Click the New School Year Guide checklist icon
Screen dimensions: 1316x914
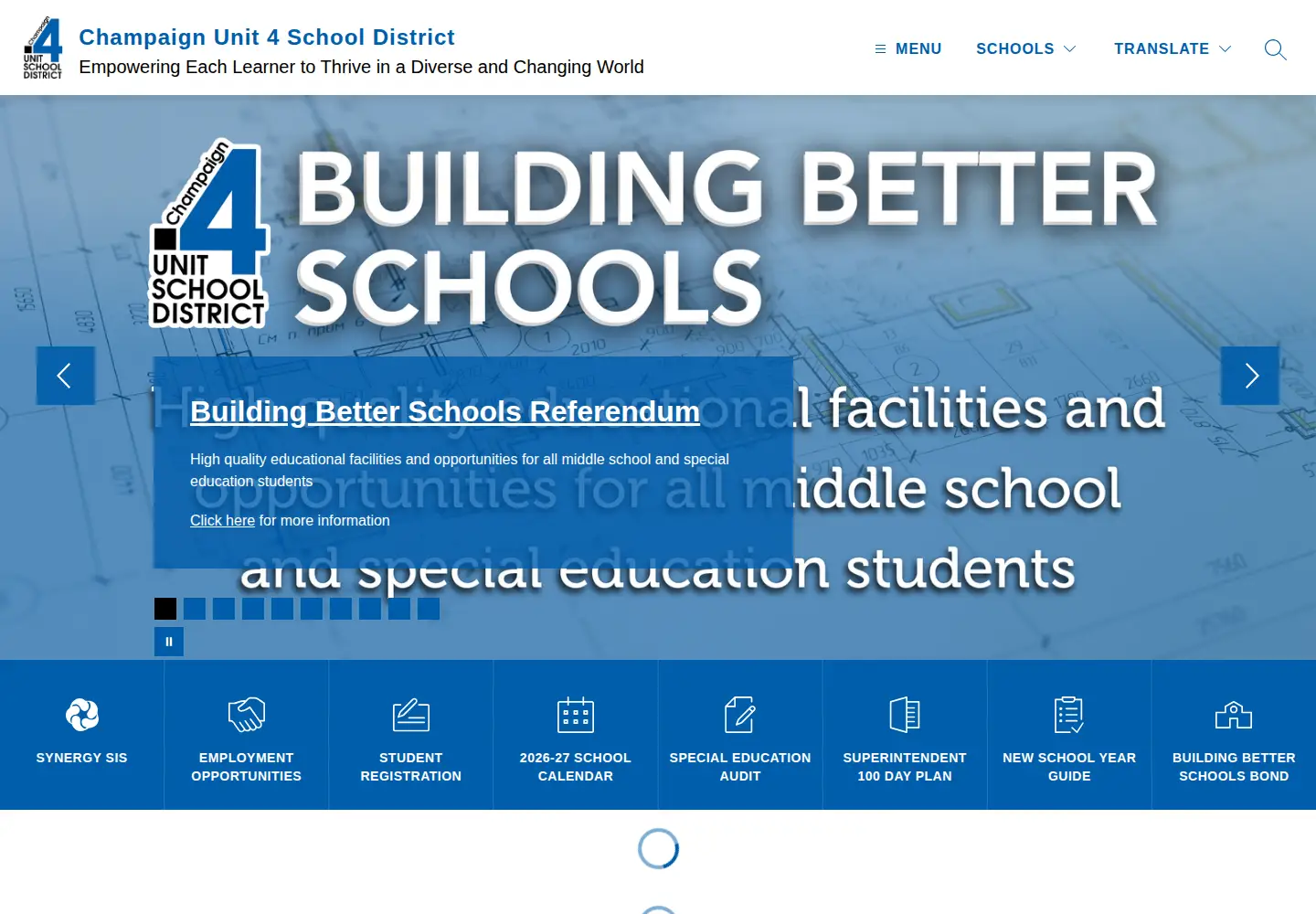pos(1069,715)
